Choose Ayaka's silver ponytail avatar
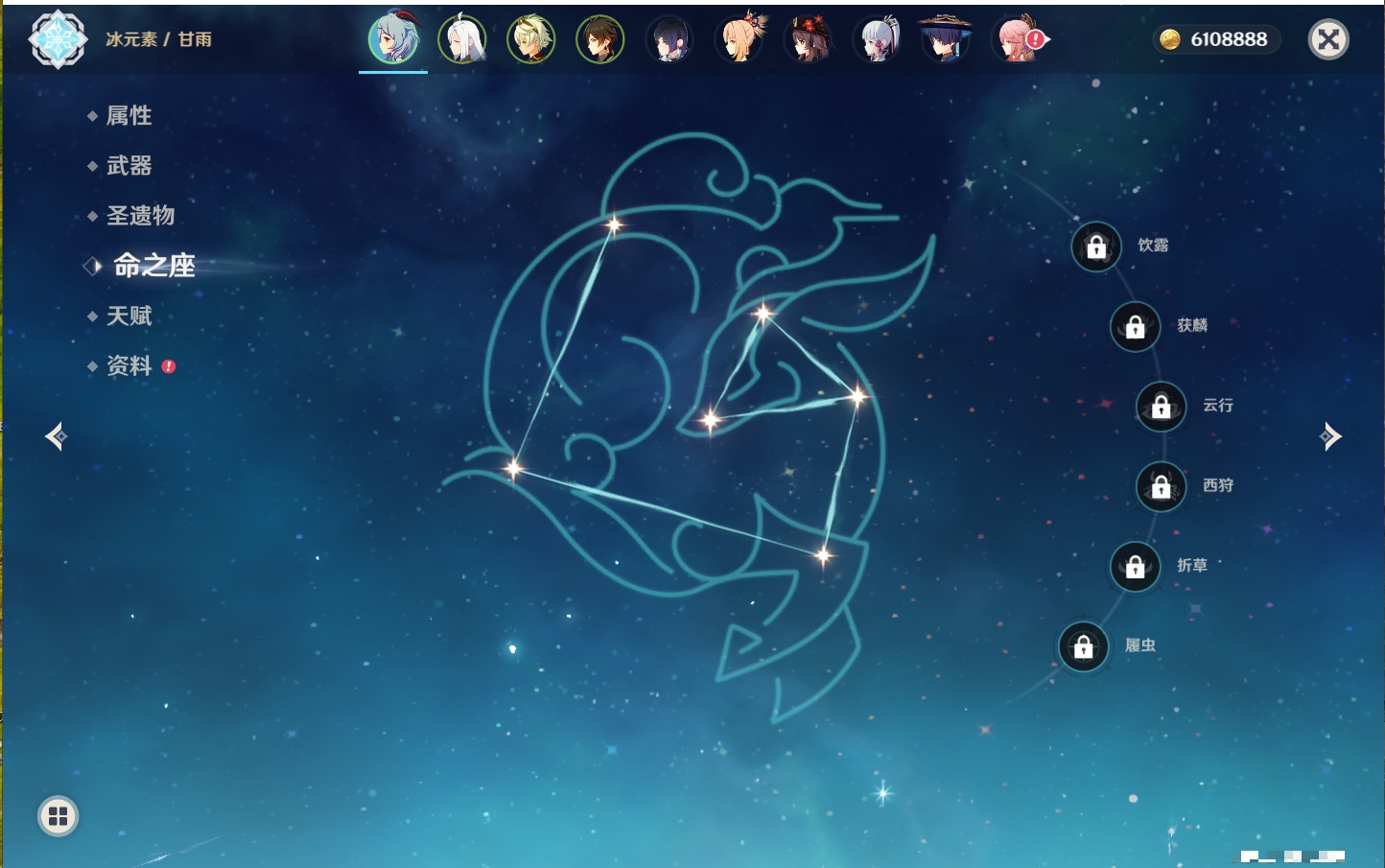Image resolution: width=1385 pixels, height=868 pixels. [x=878, y=39]
